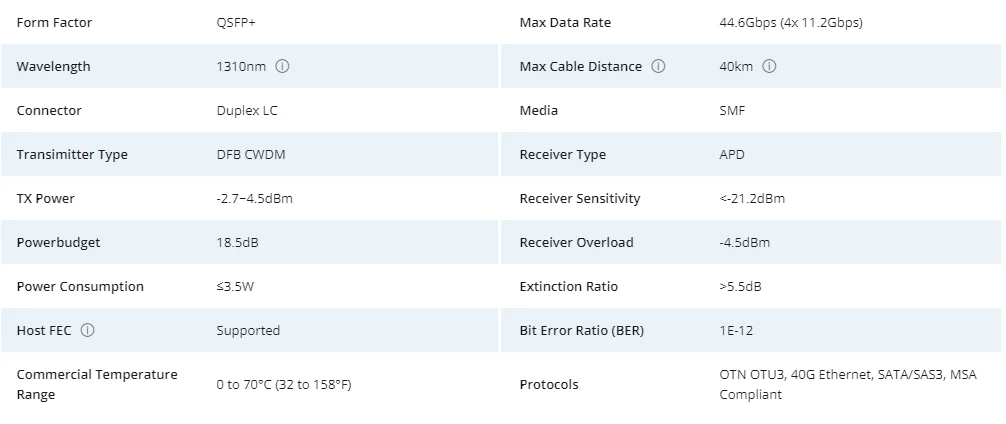Click the APD receiver type value
This screenshot has height=424, width=1006.
732,155
